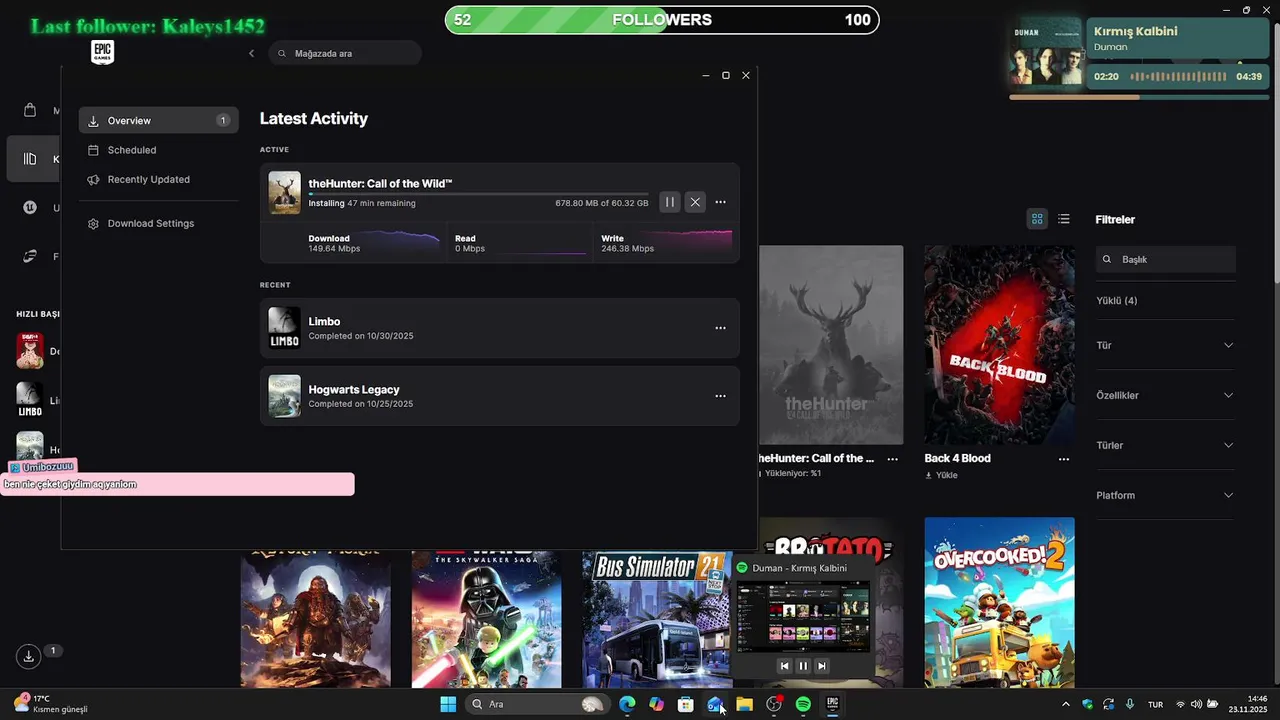Open Epic Games Launcher taskbar icon
Viewport: 1280px width, 720px height.
point(832,704)
